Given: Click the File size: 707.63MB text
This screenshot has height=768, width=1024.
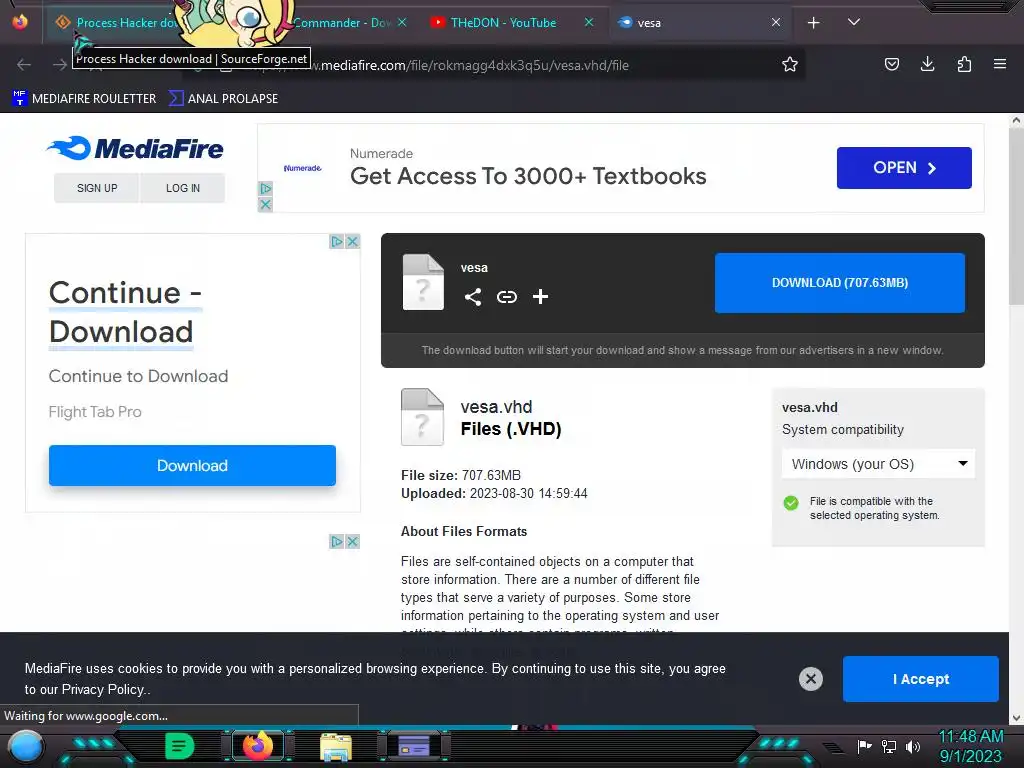Looking at the screenshot, I should pos(461,475).
